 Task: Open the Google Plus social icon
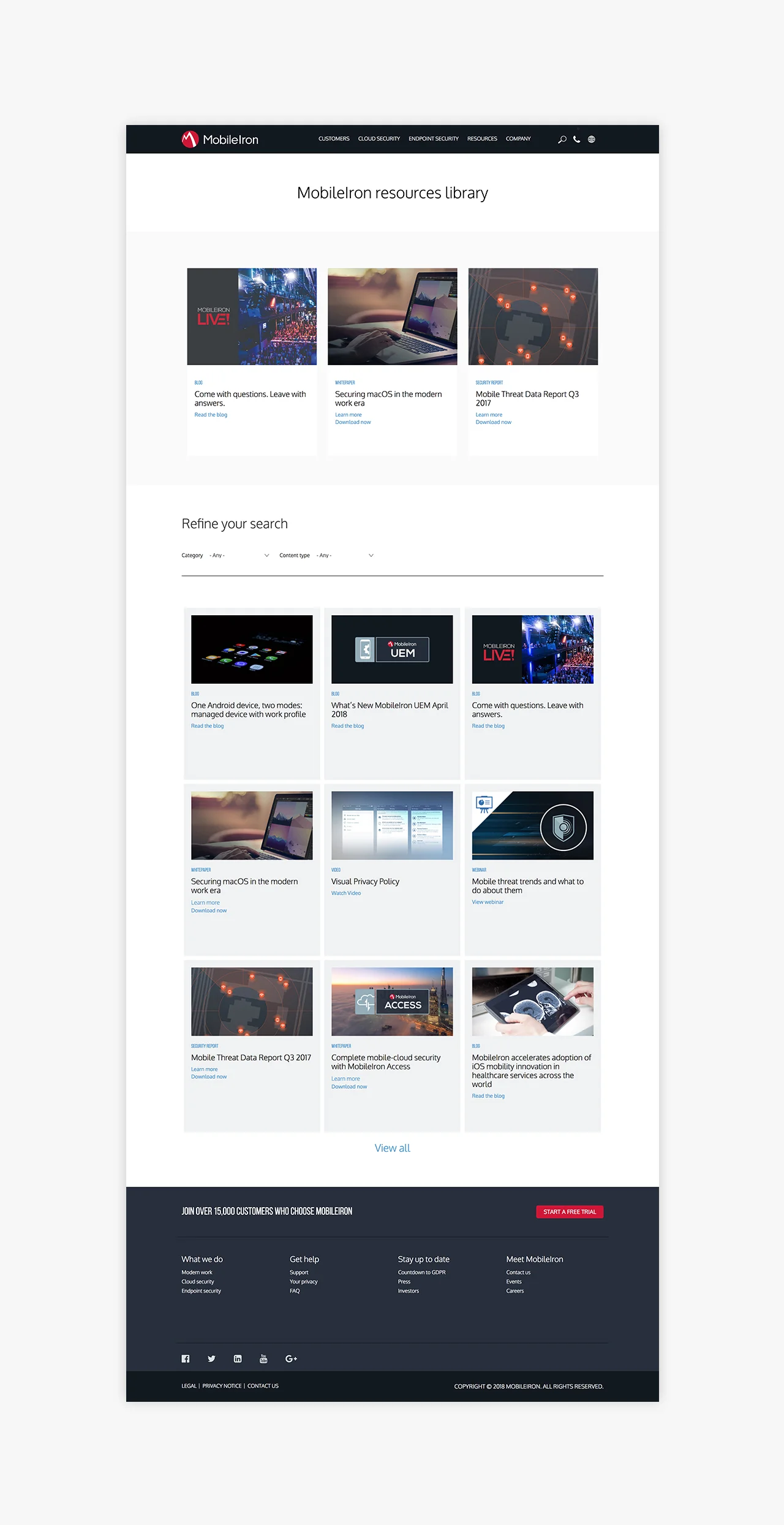[x=292, y=1358]
